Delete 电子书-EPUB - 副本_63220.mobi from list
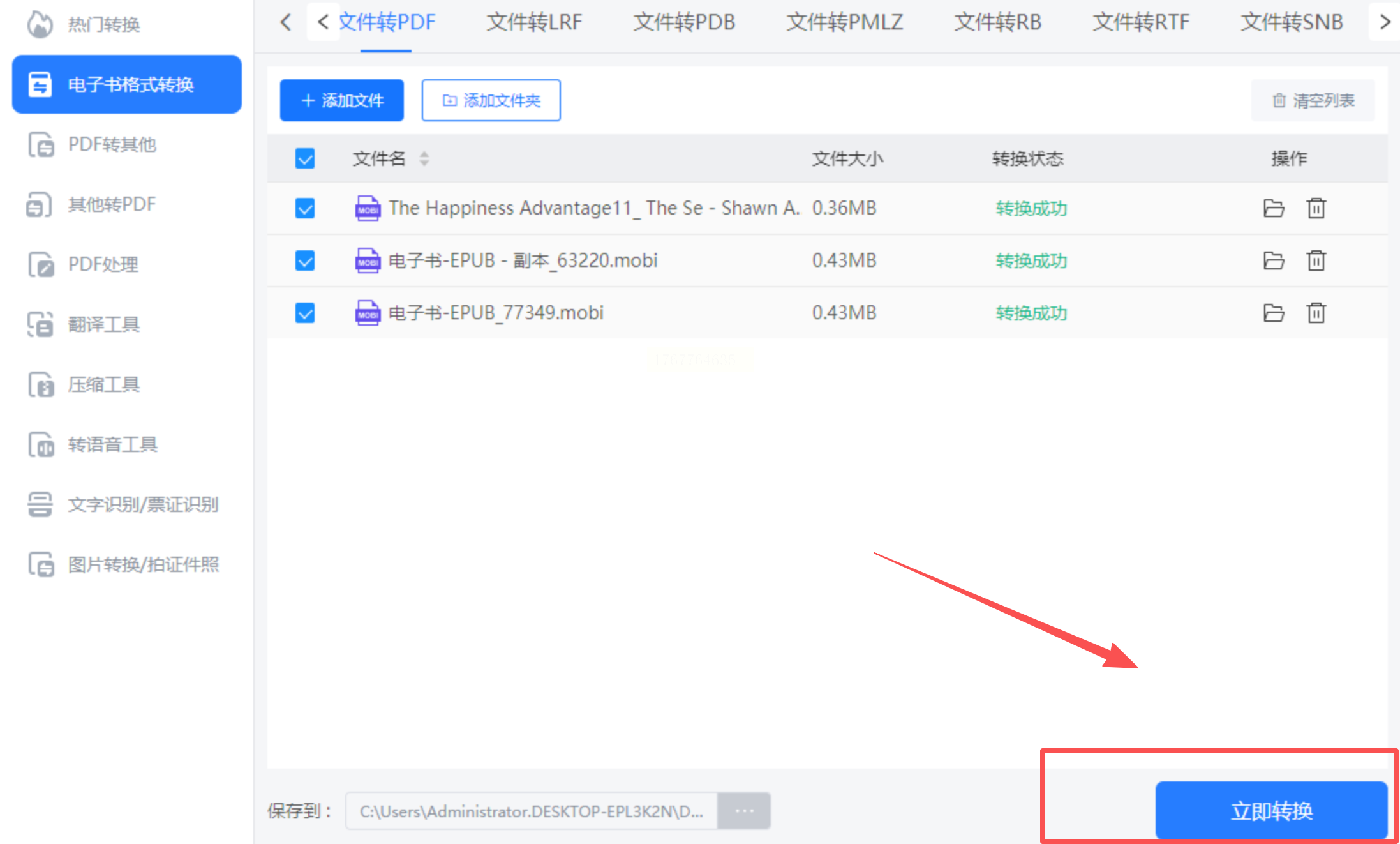1400x844 pixels. pos(1316,260)
